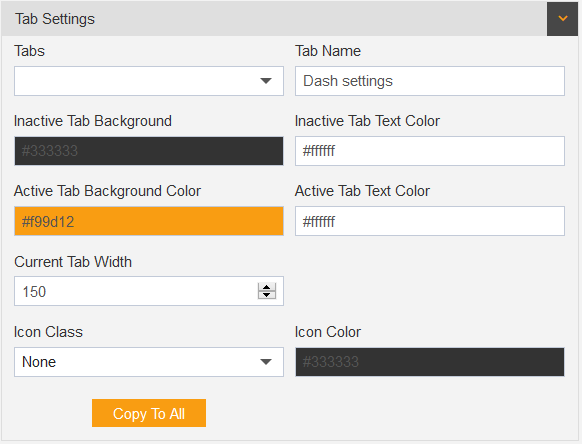Click the Copy To All button
Image resolution: width=582 pixels, height=444 pixels.
[x=149, y=413]
